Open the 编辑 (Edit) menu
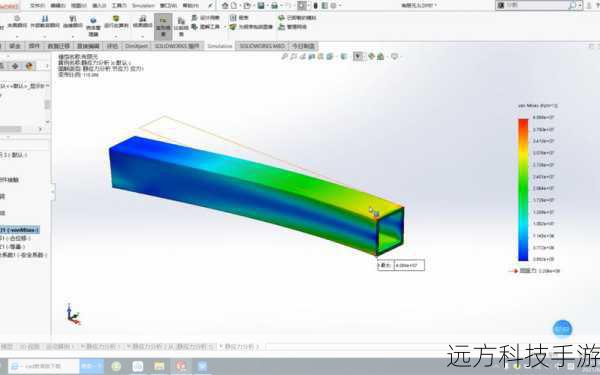This screenshot has height=375, width=600. (x=58, y=5)
